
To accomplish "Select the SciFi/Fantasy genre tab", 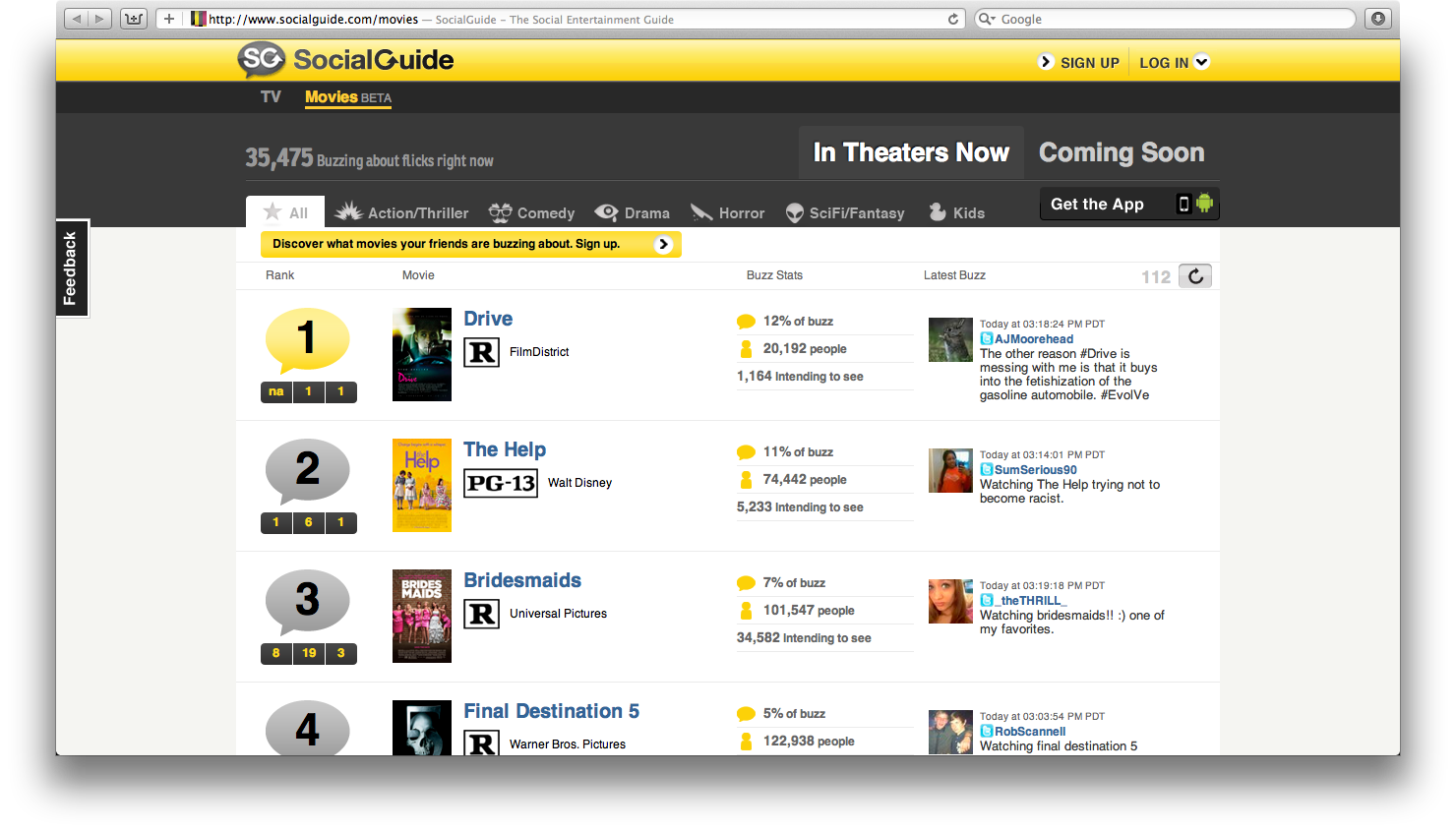I will (845, 212).
